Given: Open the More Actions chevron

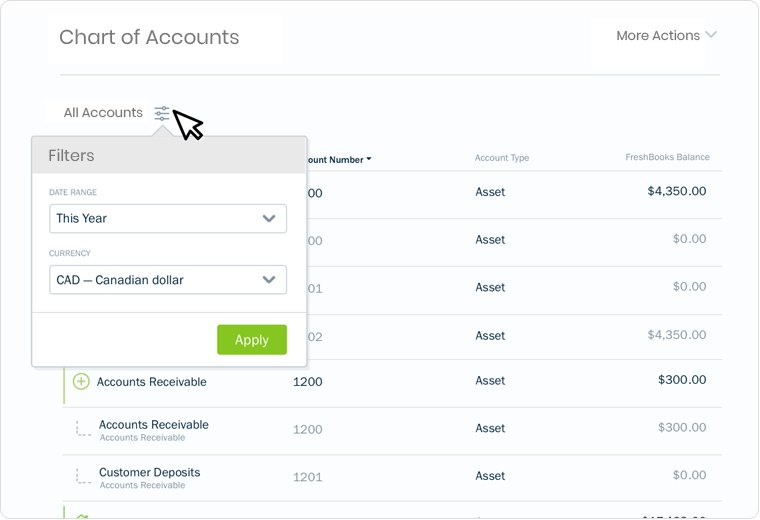Looking at the screenshot, I should [x=711, y=35].
